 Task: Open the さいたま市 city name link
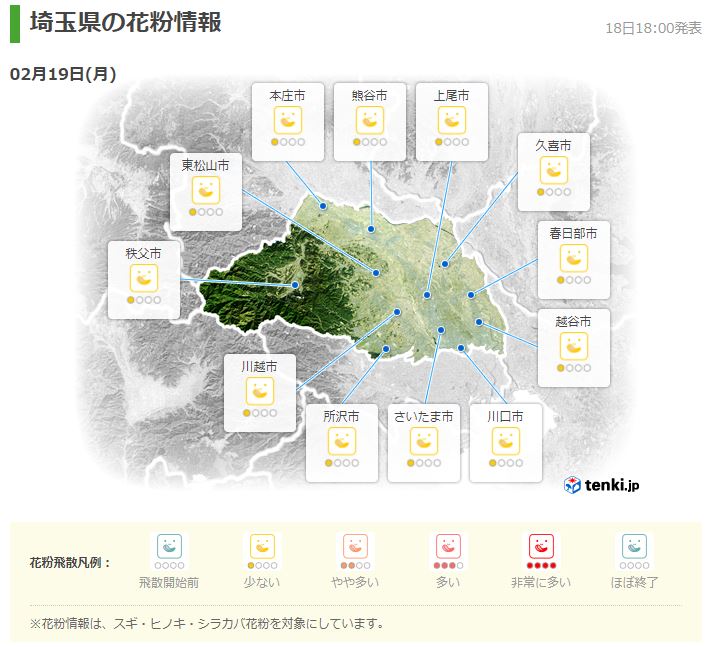coord(424,416)
